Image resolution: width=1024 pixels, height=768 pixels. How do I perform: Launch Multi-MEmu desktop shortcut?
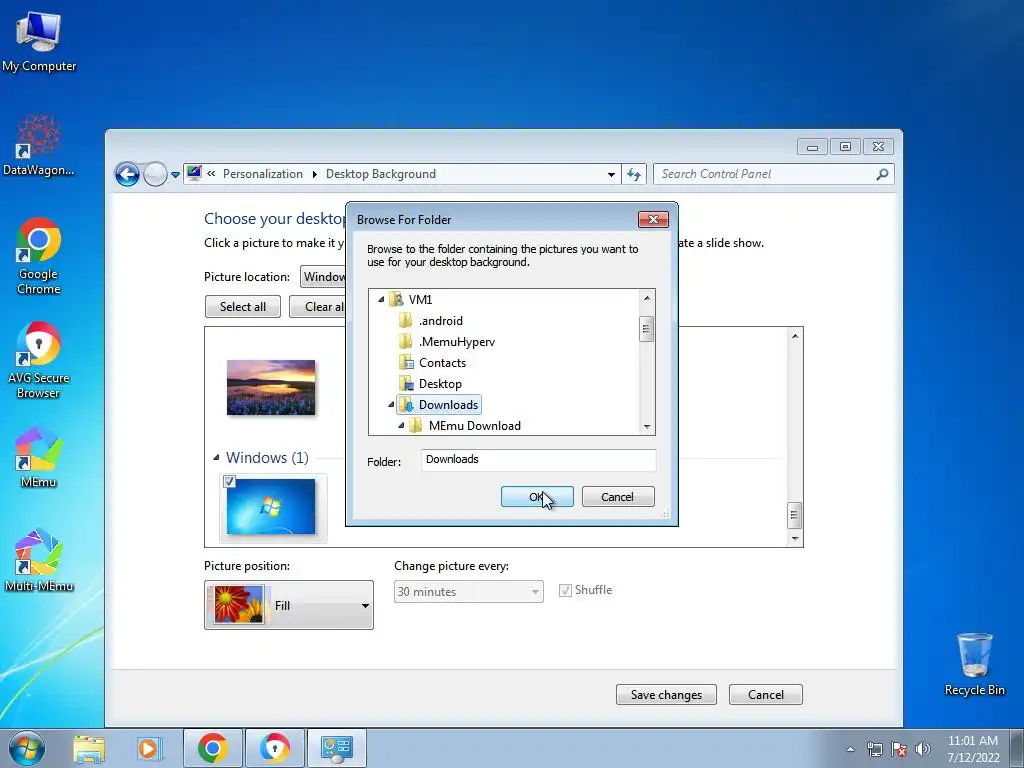[x=39, y=560]
